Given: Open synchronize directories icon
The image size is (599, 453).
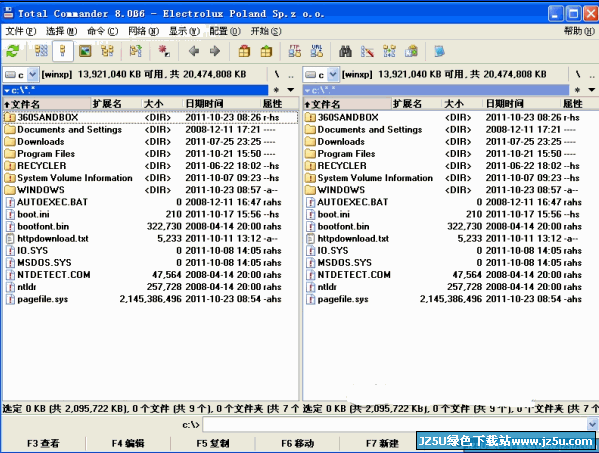Looking at the screenshot, I should [389, 51].
